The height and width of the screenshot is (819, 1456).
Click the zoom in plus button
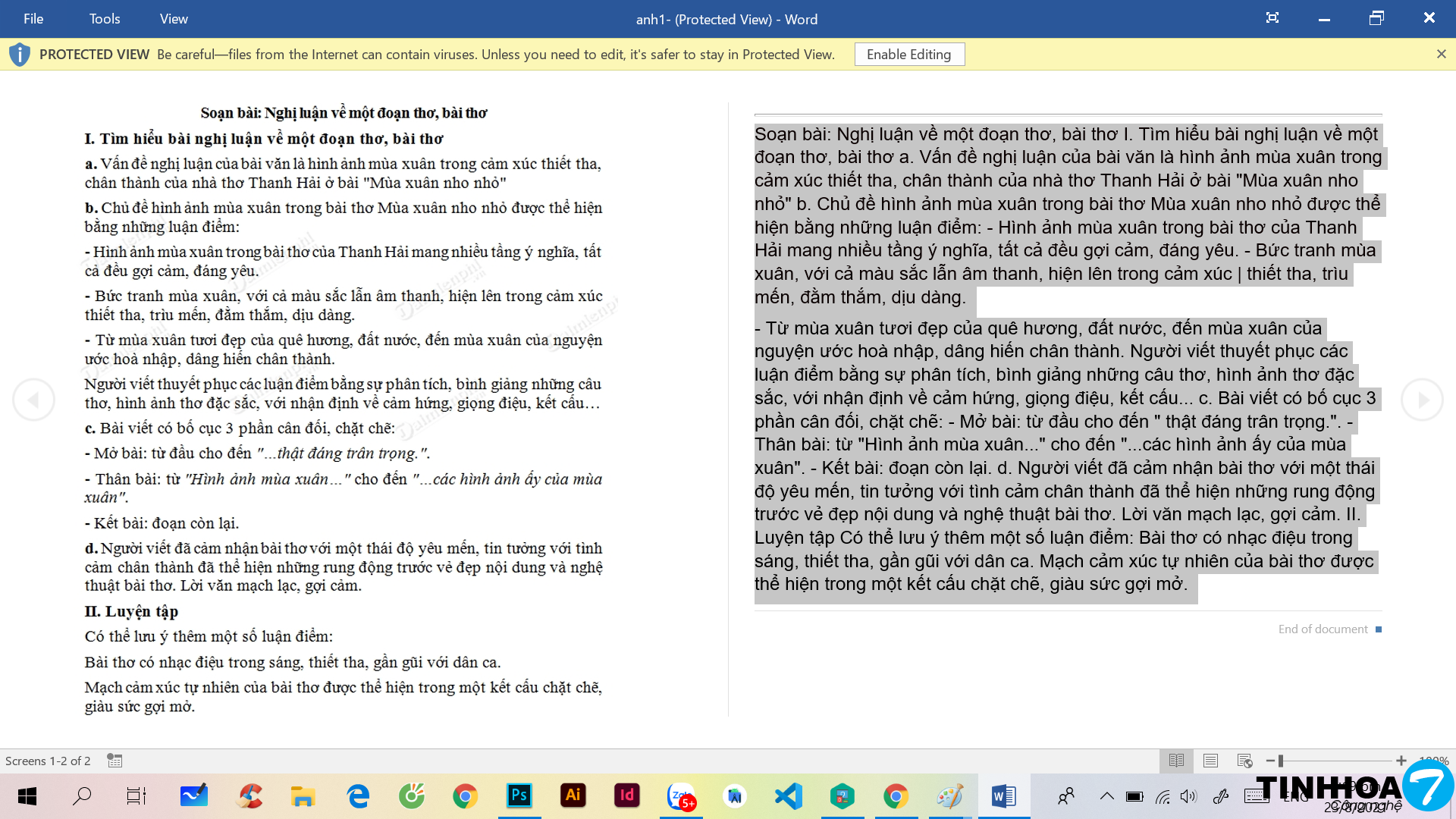[x=1401, y=761]
